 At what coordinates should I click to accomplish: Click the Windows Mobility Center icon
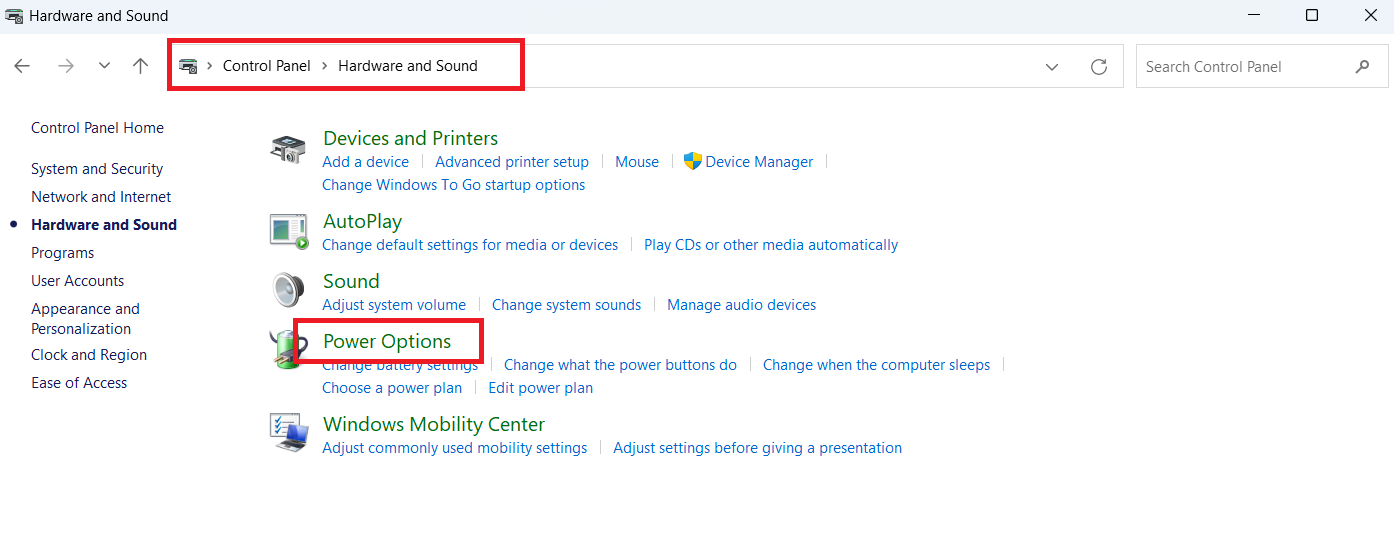pyautogui.click(x=288, y=433)
